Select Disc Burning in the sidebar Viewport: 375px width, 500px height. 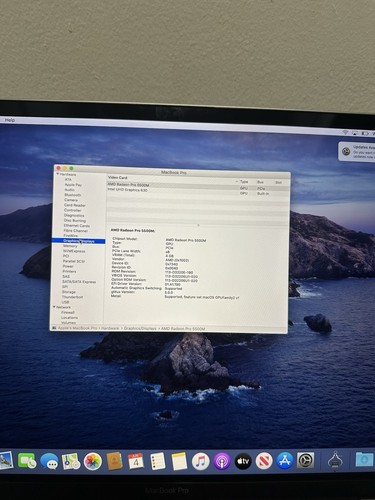[75, 220]
